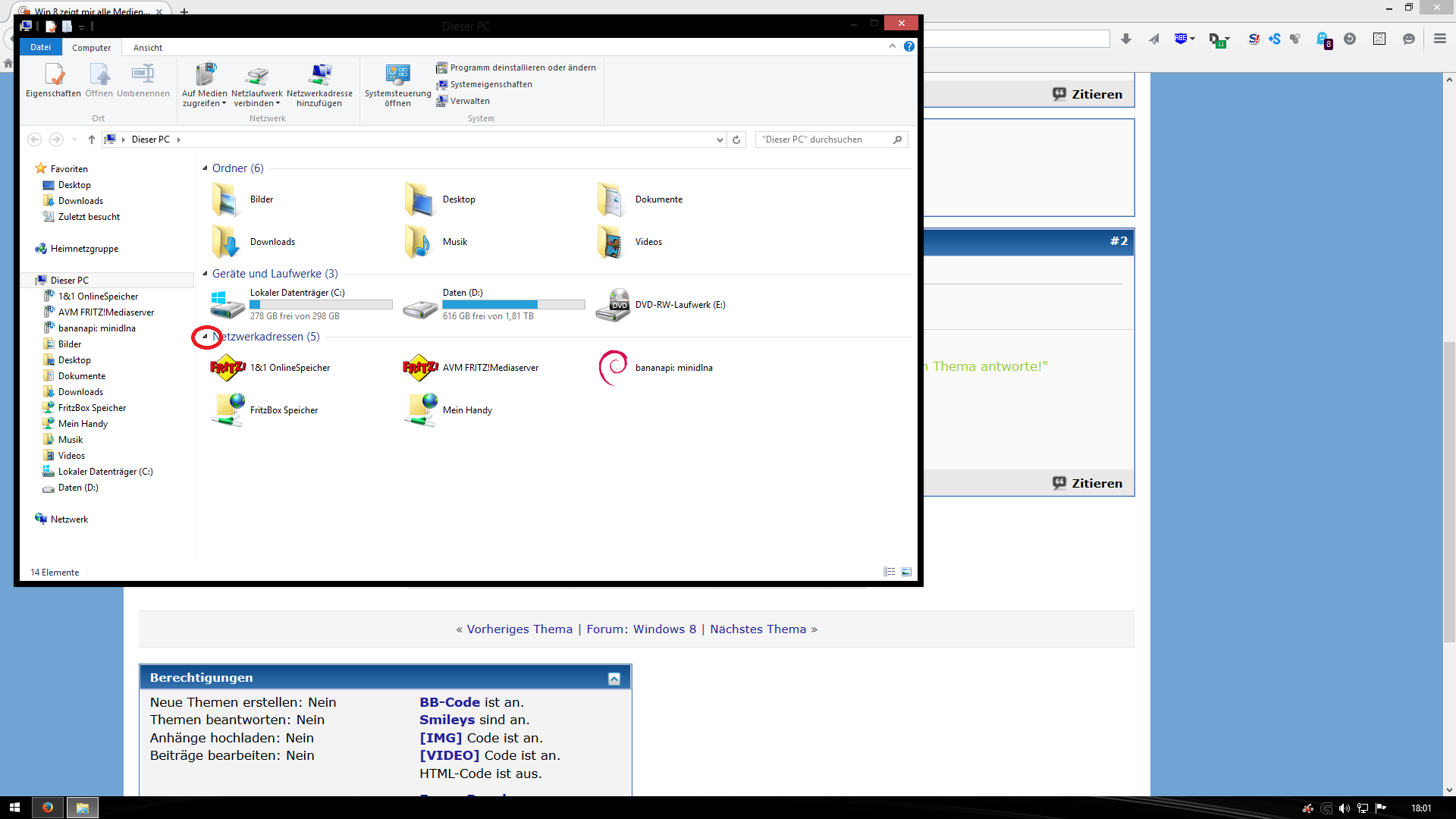Click Netzwerkadresse hinzufügen icon
Screen dimensions: 1456x819
[319, 75]
